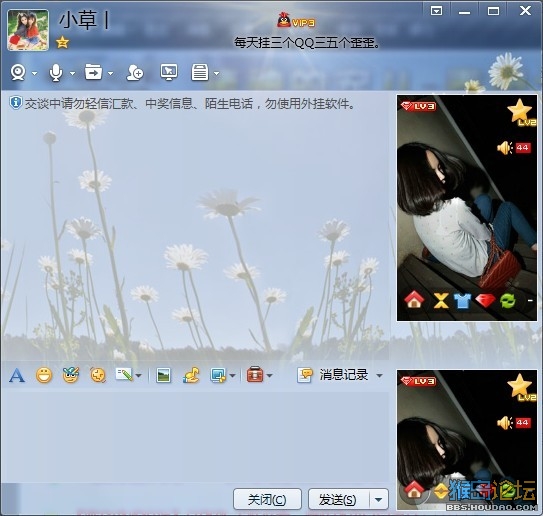The height and width of the screenshot is (516, 543).
Task: Click the 发送(S) button
Action: [x=339, y=499]
